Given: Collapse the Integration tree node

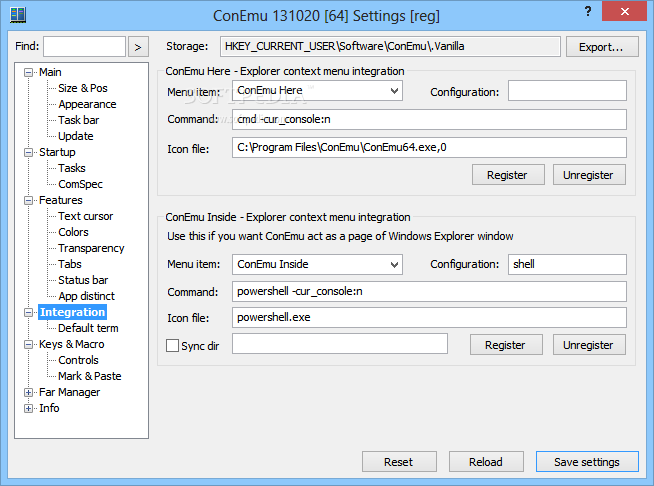Looking at the screenshot, I should (28, 312).
